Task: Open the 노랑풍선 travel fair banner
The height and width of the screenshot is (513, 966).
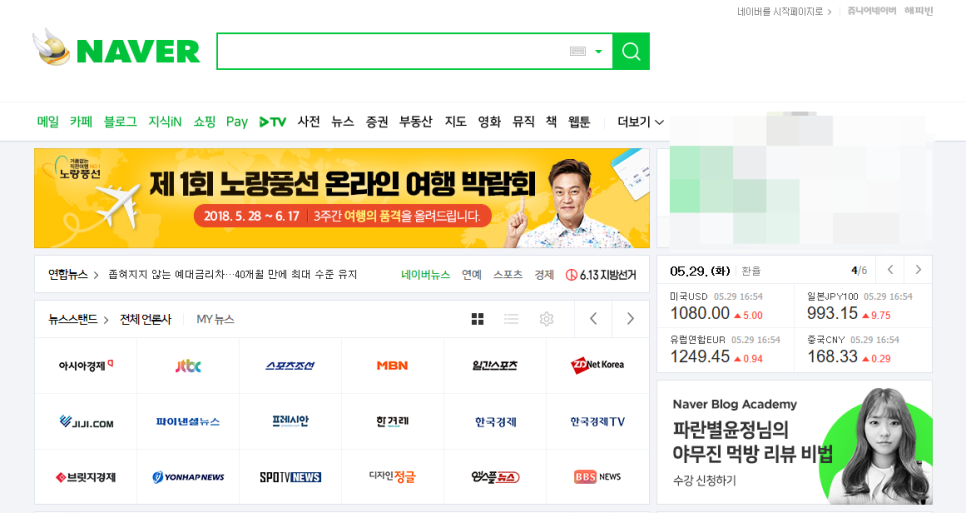Action: click(x=342, y=198)
